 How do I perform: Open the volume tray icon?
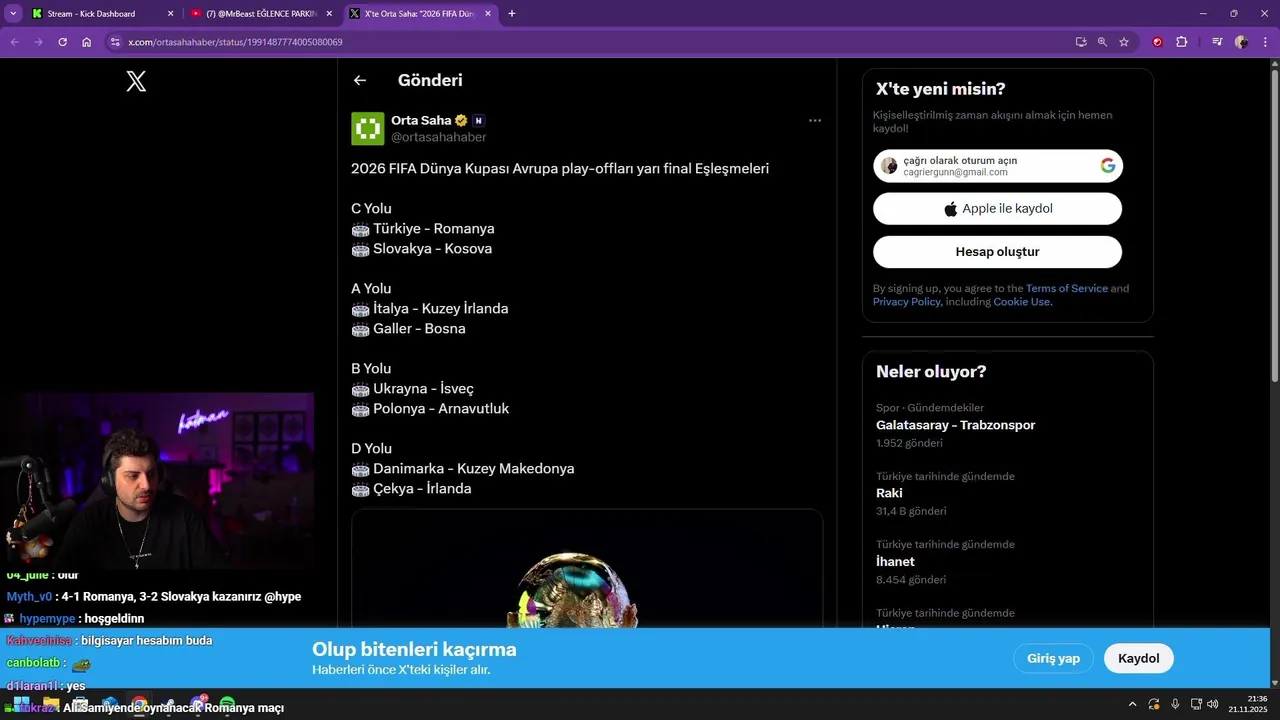click(1212, 704)
